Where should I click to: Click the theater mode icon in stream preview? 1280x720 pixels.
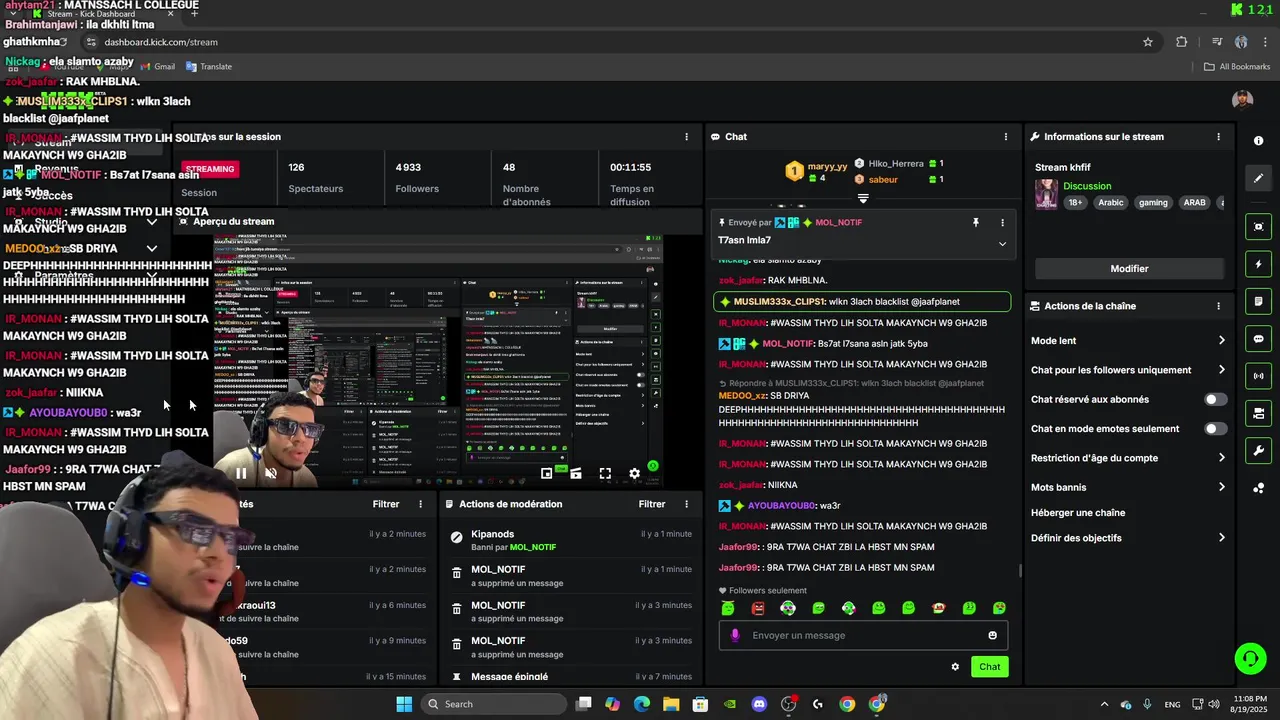click(x=576, y=474)
